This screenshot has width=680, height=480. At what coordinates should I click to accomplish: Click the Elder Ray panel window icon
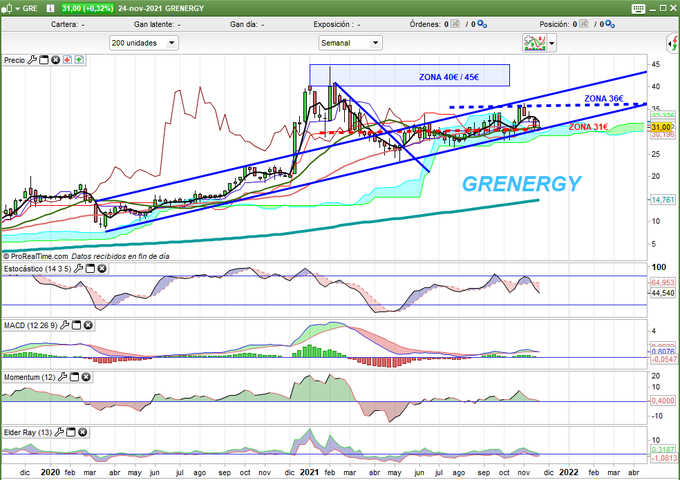[71, 432]
